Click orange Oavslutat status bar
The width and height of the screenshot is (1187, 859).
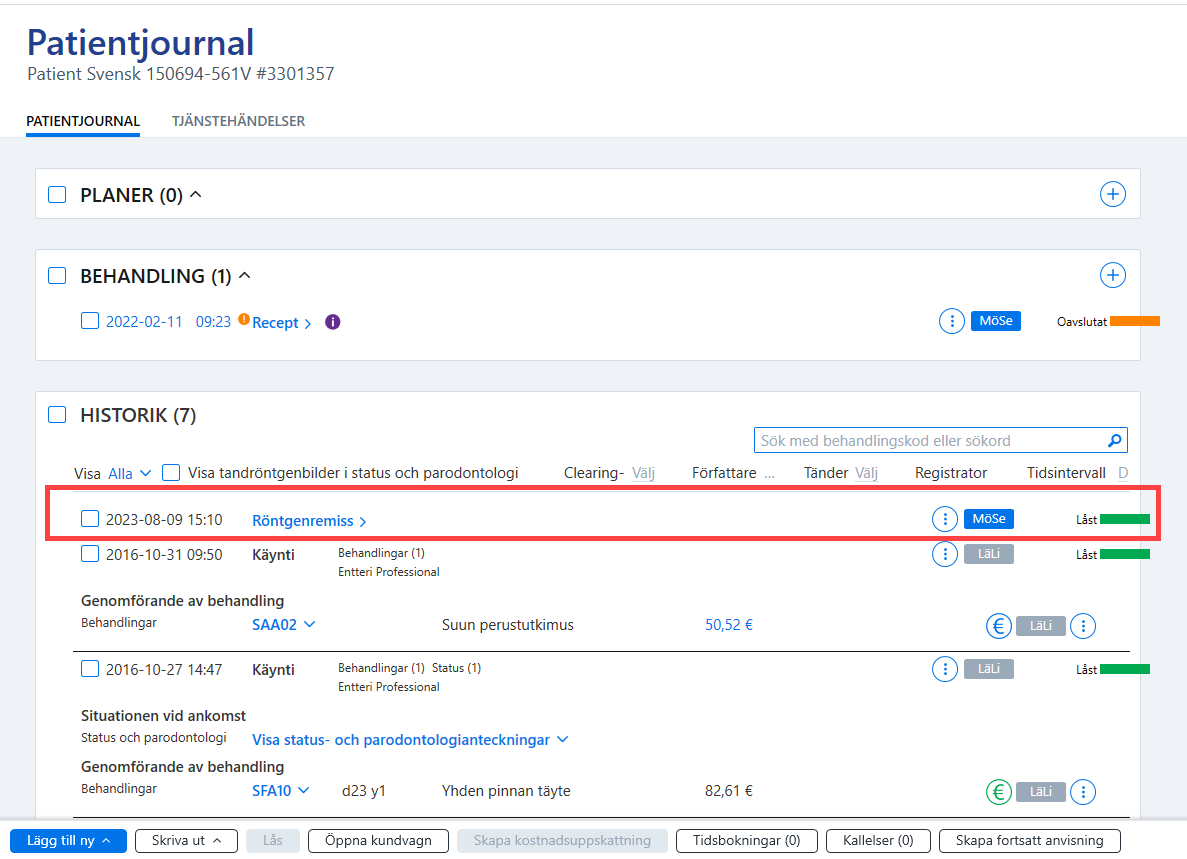click(x=1135, y=322)
